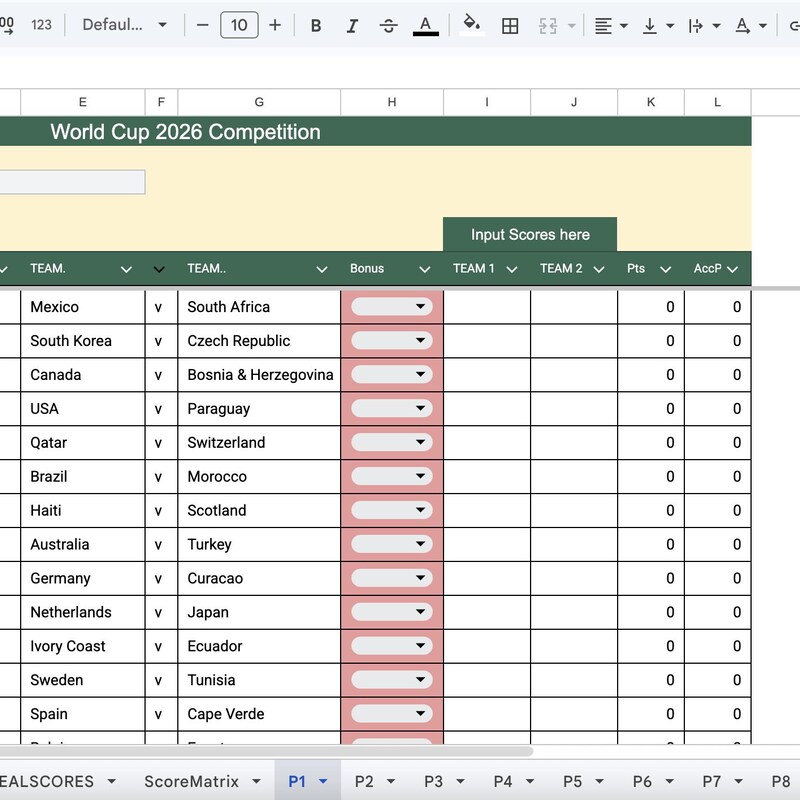Open text wrapping dropdown arrow
Image resolution: width=800 pixels, height=800 pixels.
(716, 25)
